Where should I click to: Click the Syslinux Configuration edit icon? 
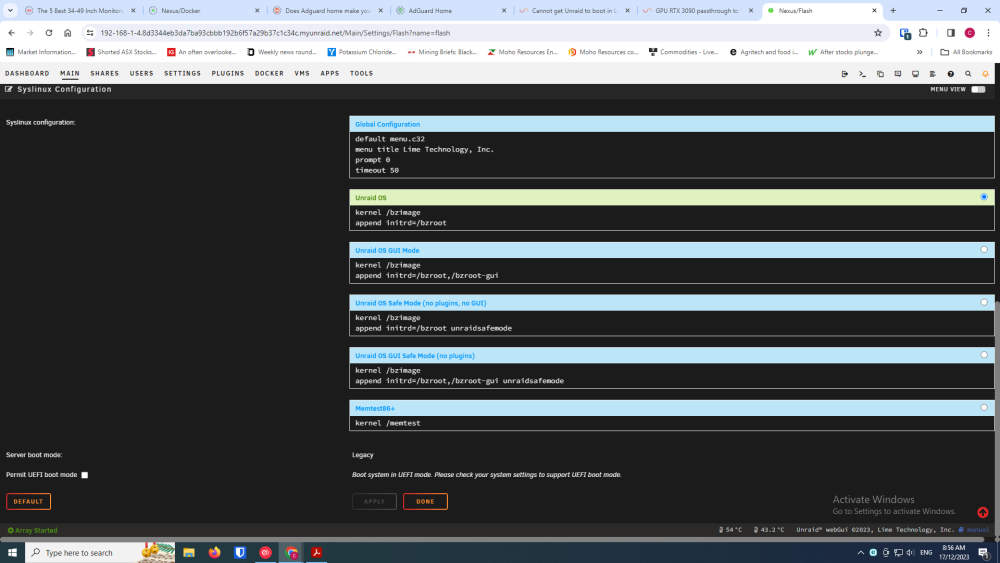9,89
